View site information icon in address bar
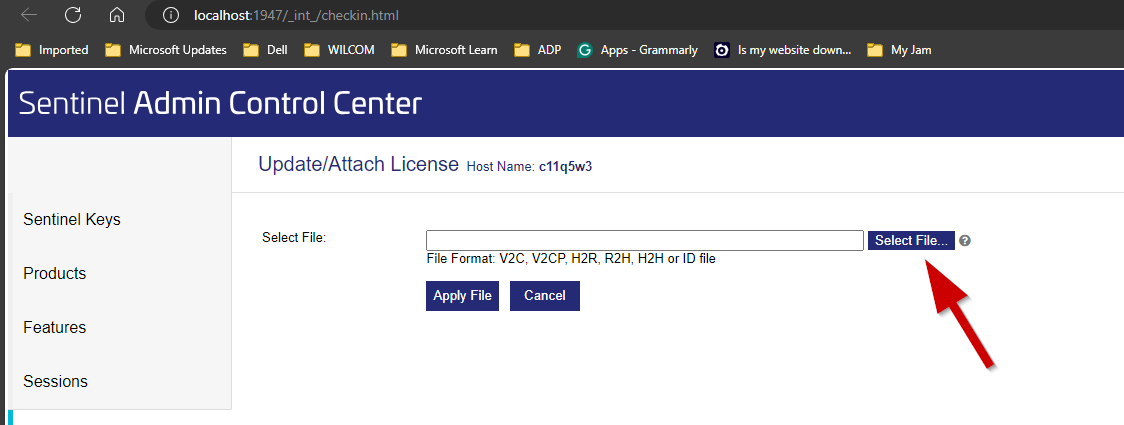The height and width of the screenshot is (425, 1124). pos(170,15)
